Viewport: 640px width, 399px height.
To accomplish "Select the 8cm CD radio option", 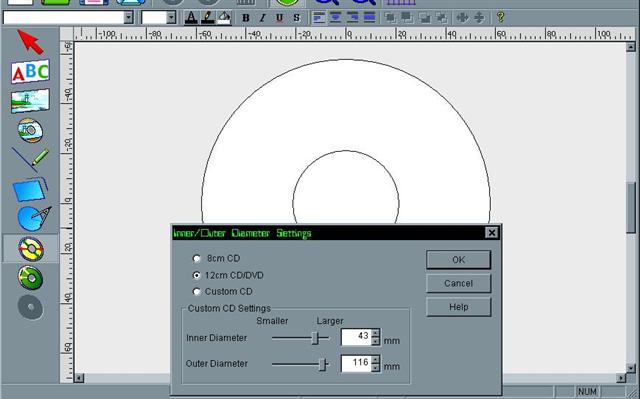I will pos(196,258).
